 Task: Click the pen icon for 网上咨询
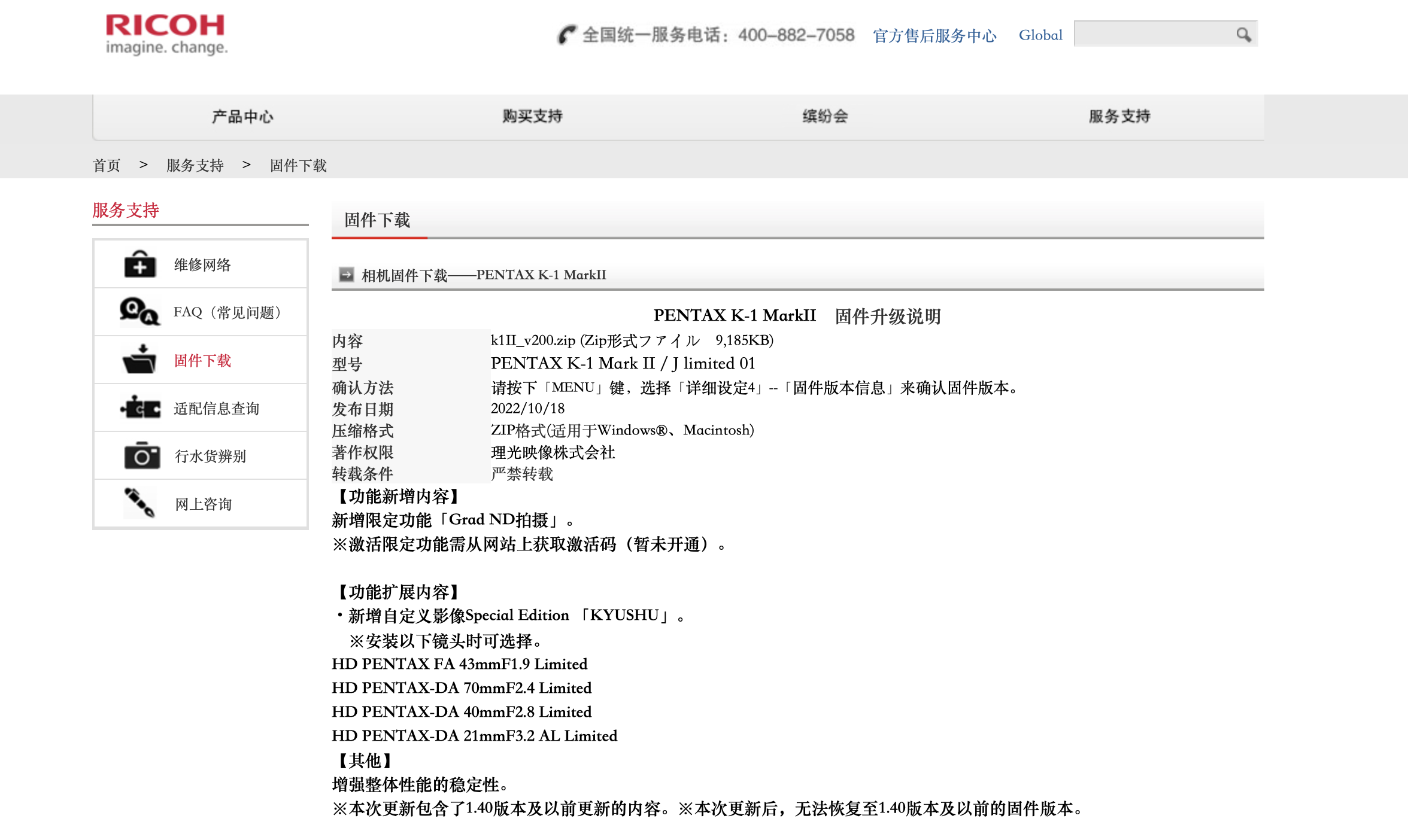[x=139, y=503]
